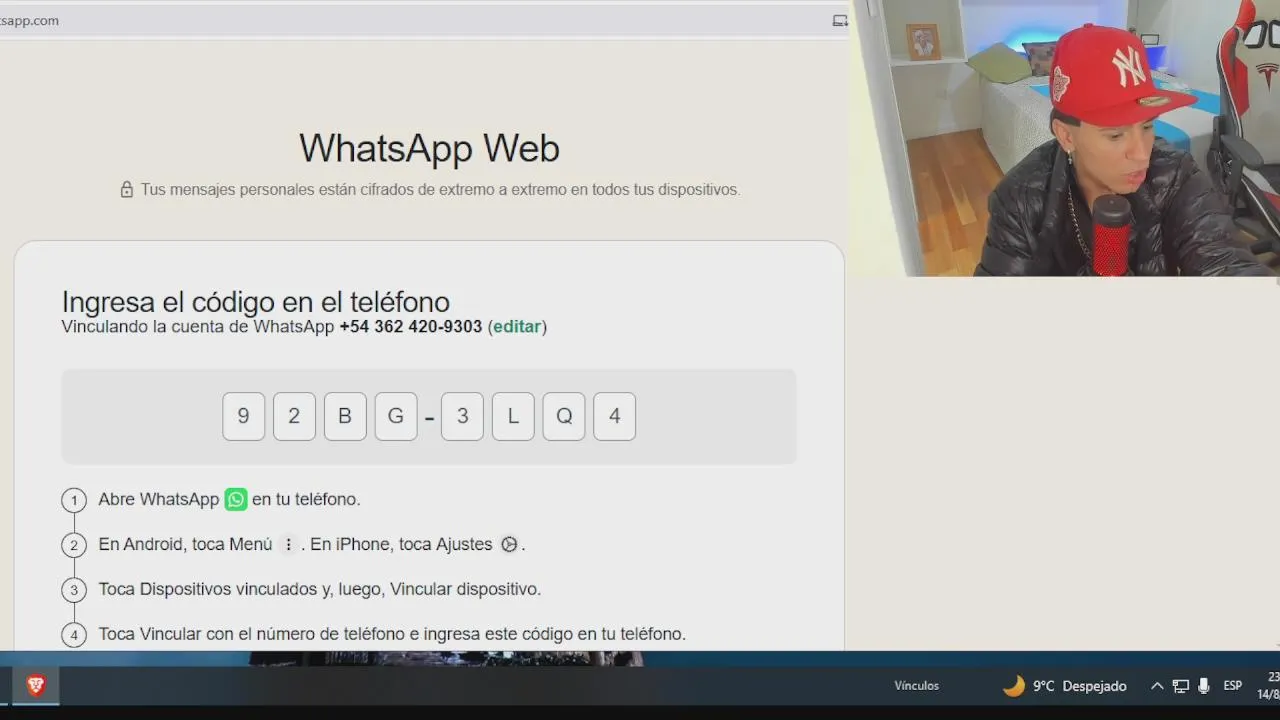Click the microphone icon in system tray

(1204, 686)
